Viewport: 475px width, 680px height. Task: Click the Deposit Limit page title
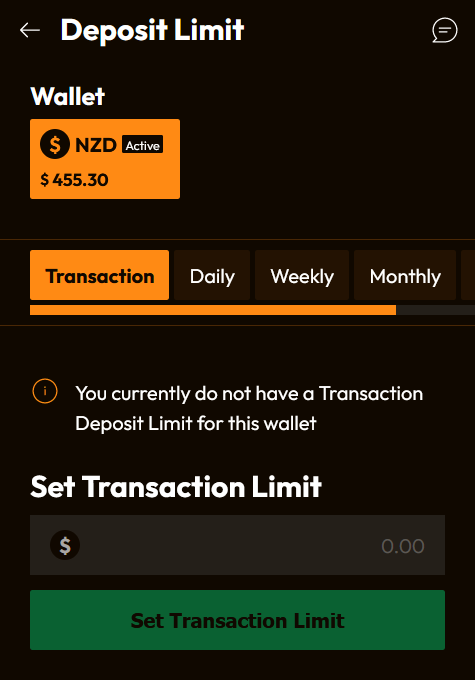pos(152,30)
